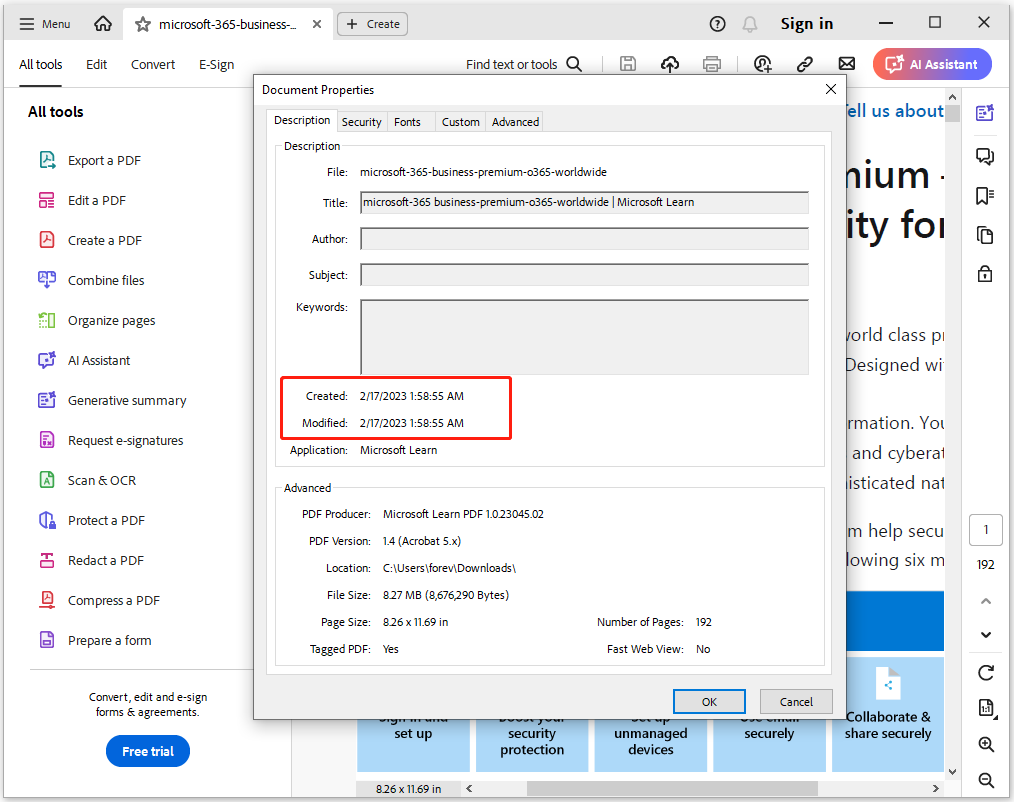Open the Fonts tab
This screenshot has height=802, width=1014.
[407, 122]
